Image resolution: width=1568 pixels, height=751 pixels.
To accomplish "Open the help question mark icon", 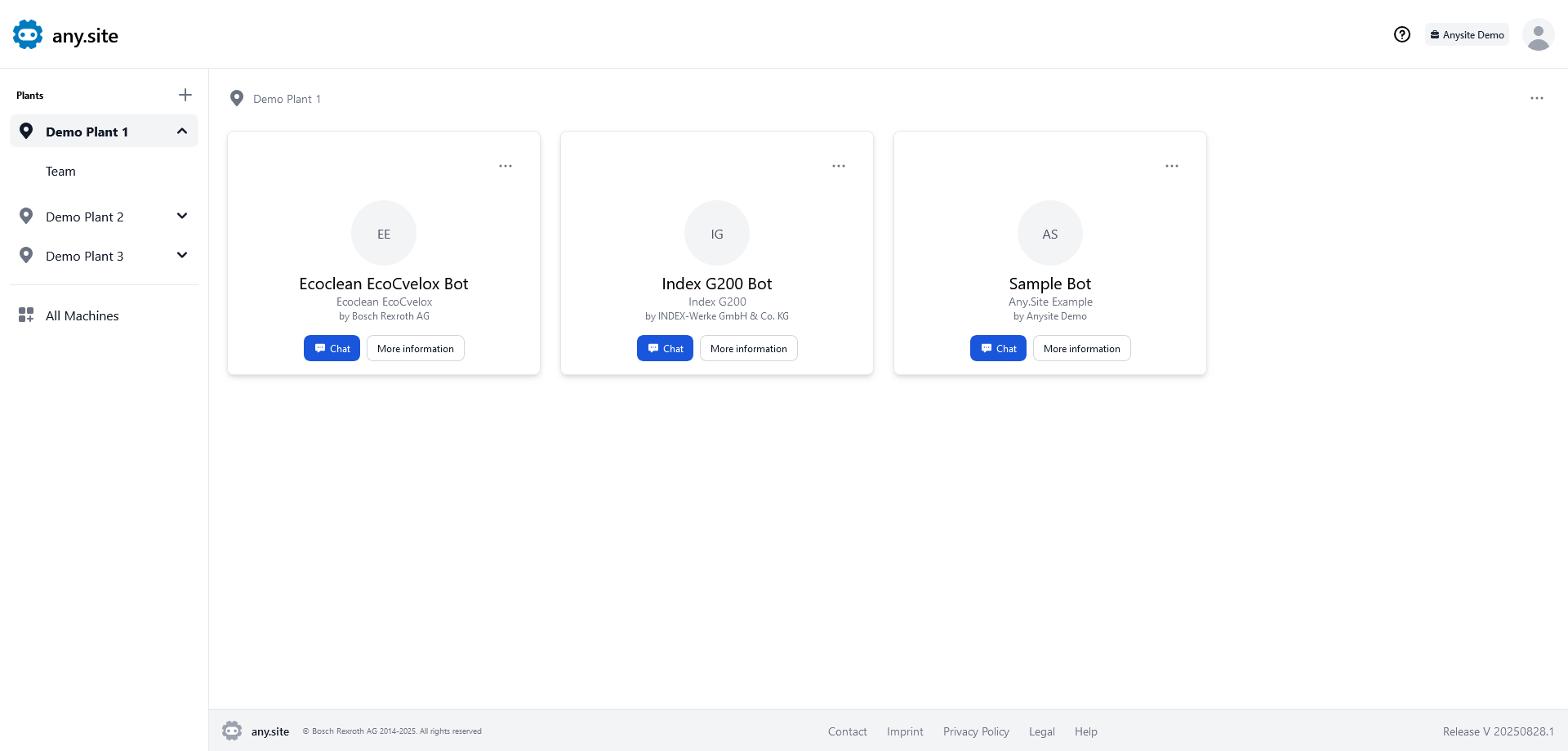I will point(1401,34).
